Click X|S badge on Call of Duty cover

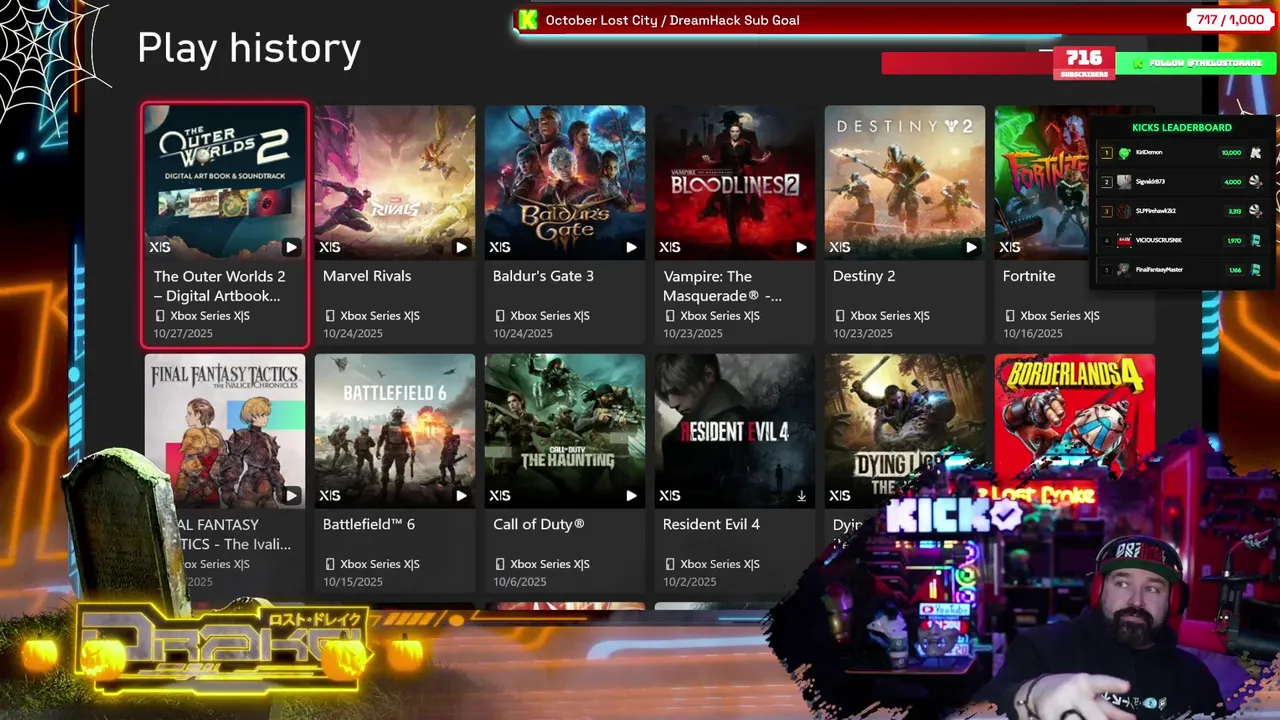tap(500, 495)
